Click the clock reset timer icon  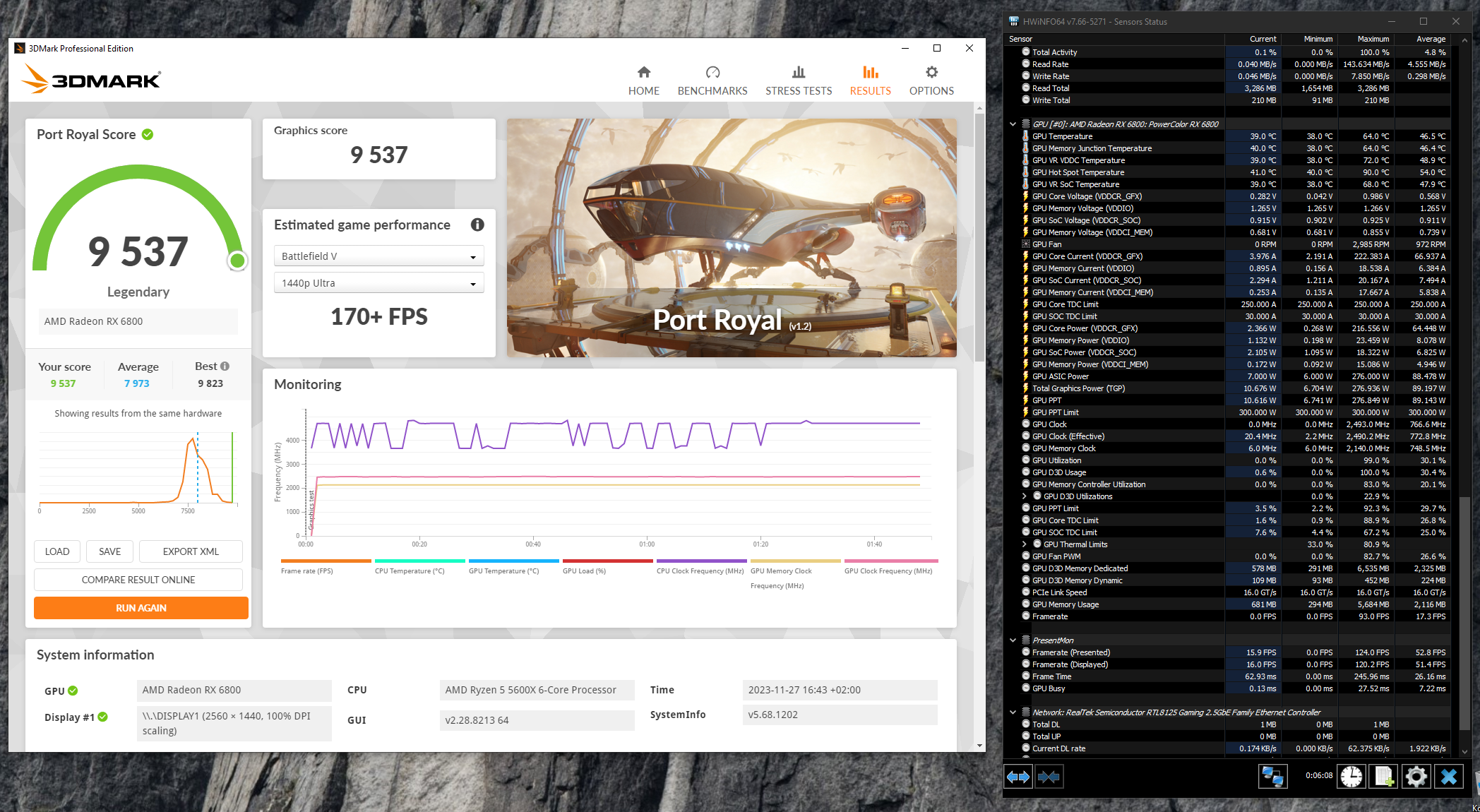tap(1351, 777)
